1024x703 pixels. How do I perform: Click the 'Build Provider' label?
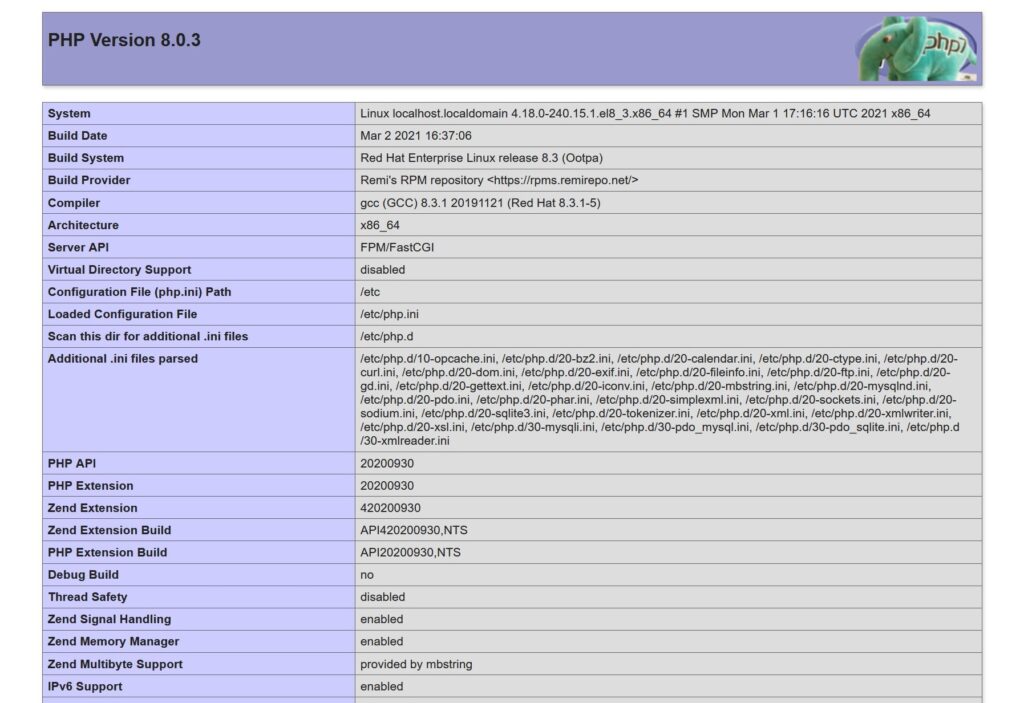(x=89, y=180)
